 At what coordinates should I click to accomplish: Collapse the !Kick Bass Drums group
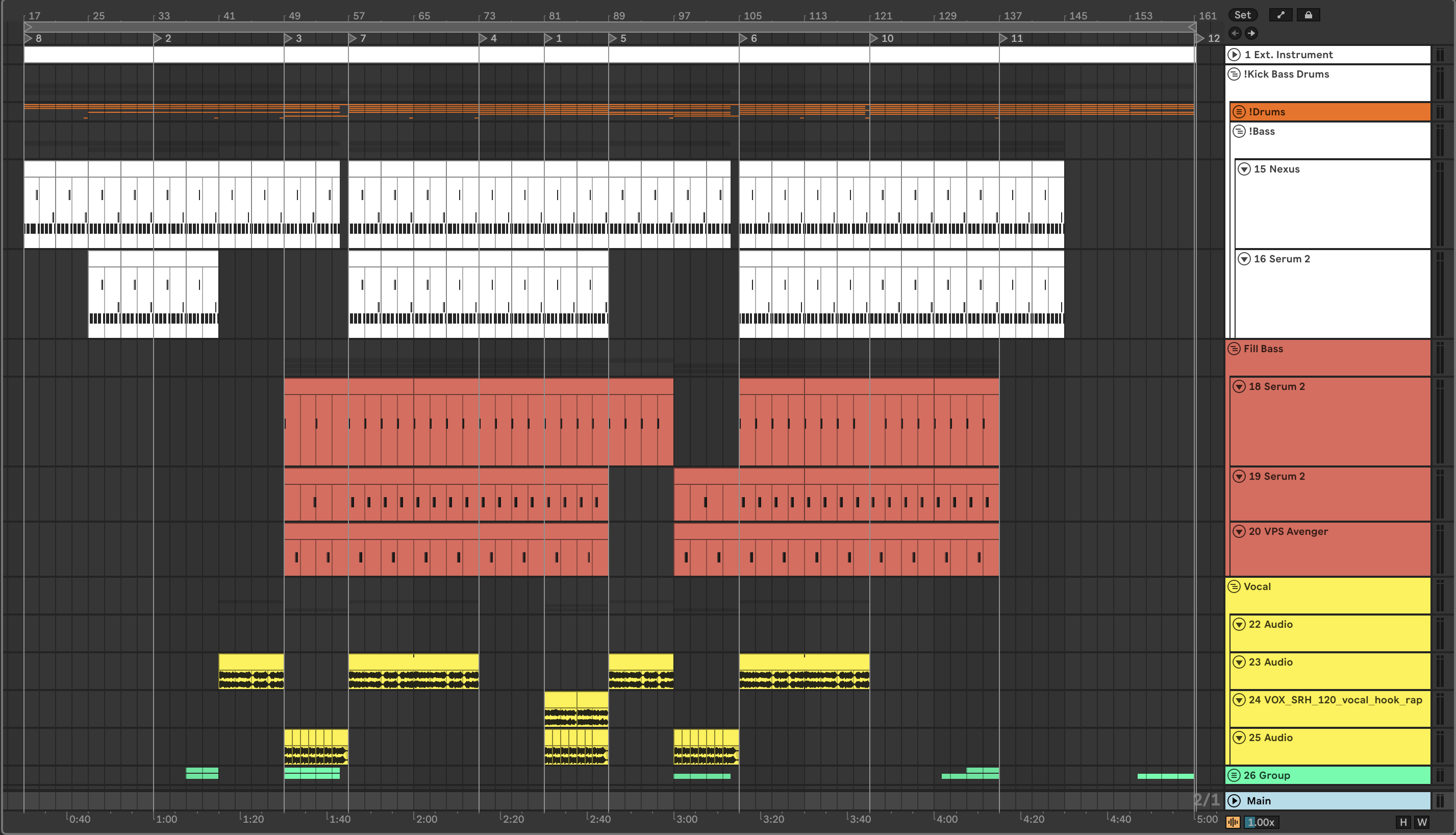[1234, 74]
